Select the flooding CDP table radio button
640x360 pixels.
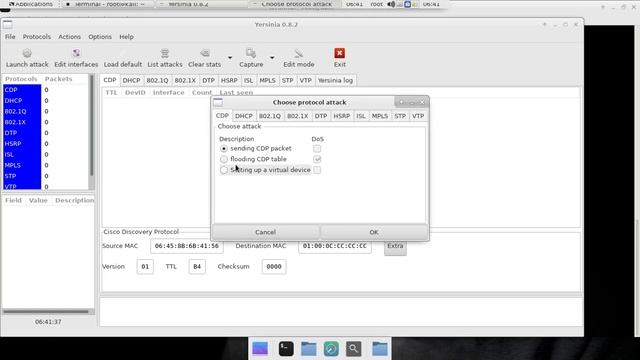click(x=224, y=159)
